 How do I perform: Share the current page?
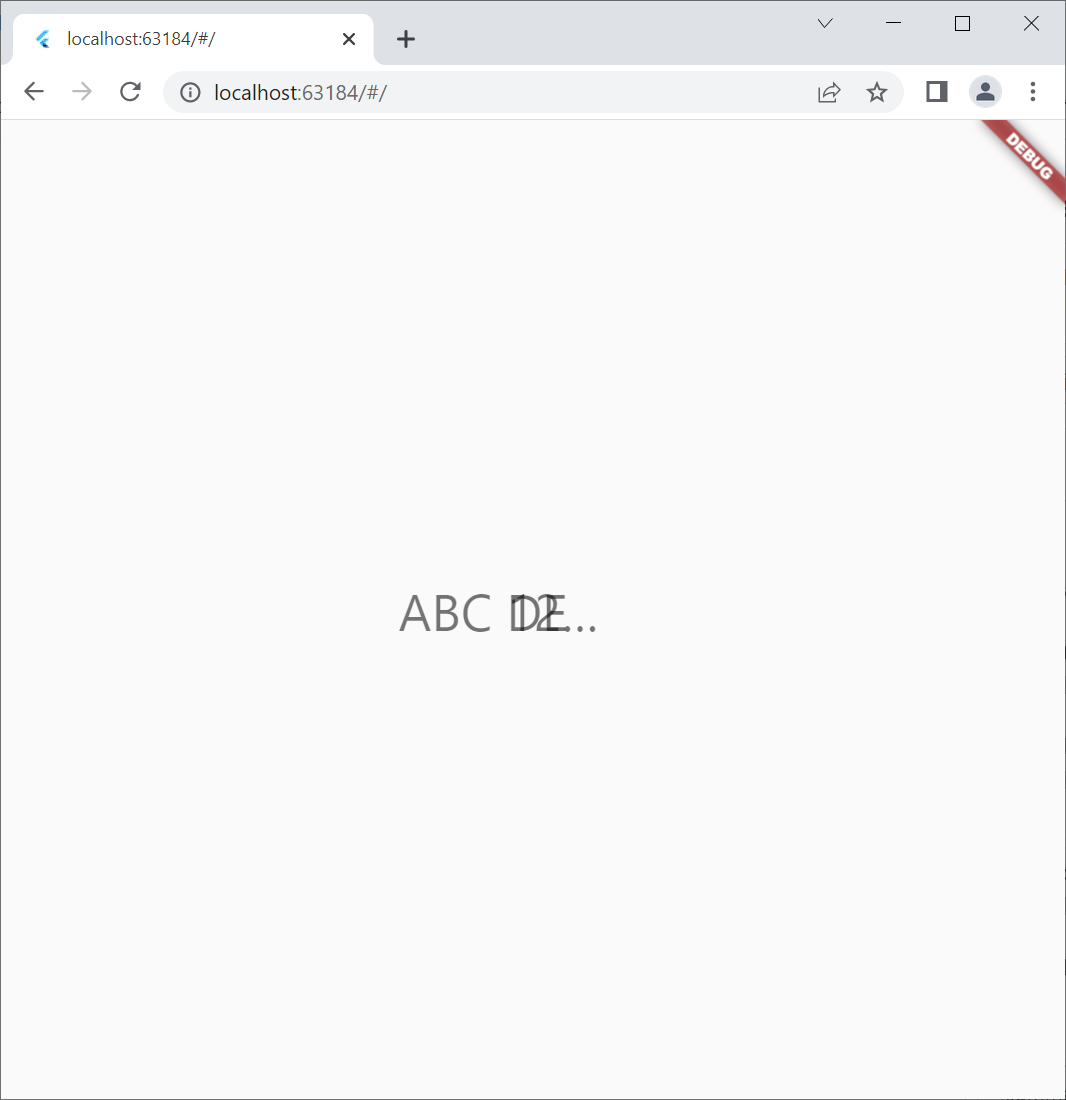(x=829, y=91)
